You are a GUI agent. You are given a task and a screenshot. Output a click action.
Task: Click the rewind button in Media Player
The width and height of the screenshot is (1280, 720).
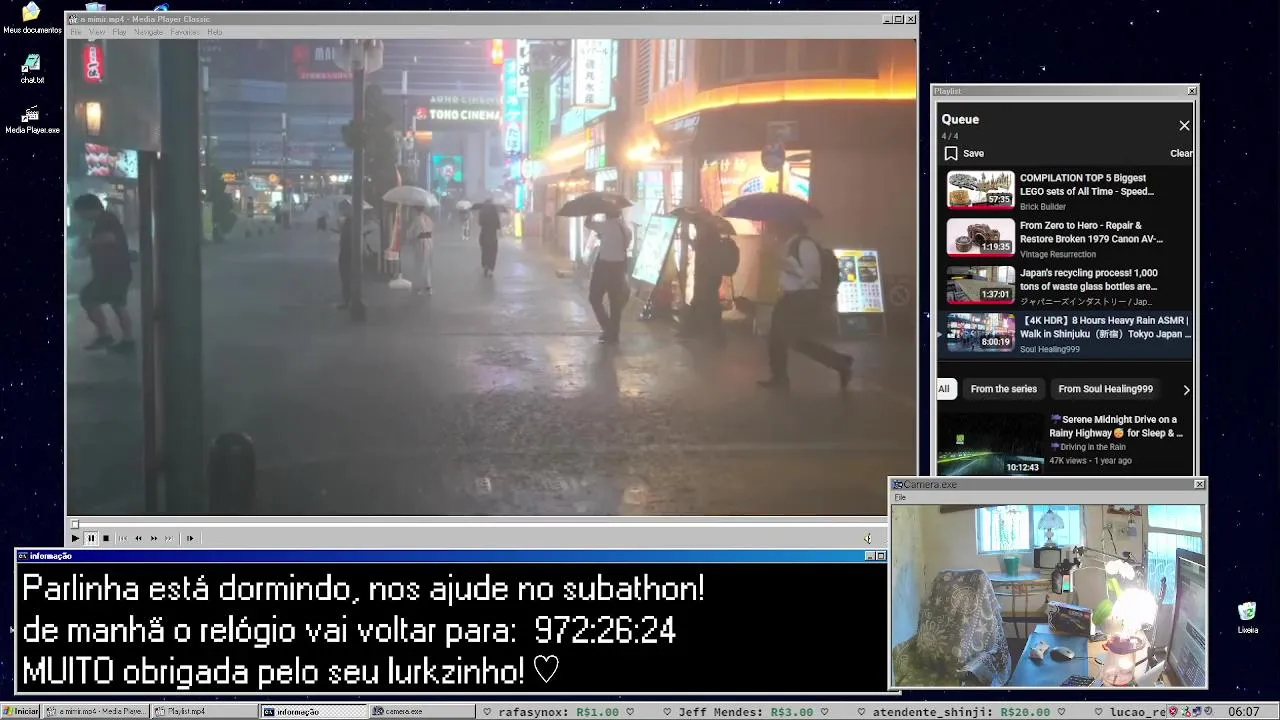tap(139, 538)
